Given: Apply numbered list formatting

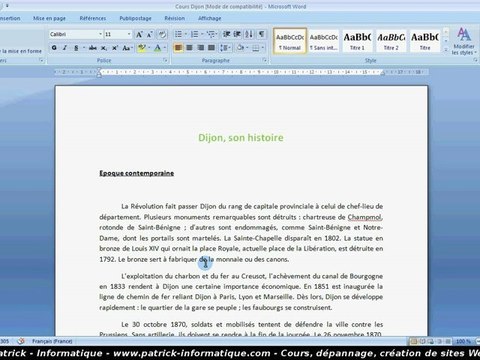Looking at the screenshot, I should [x=195, y=34].
